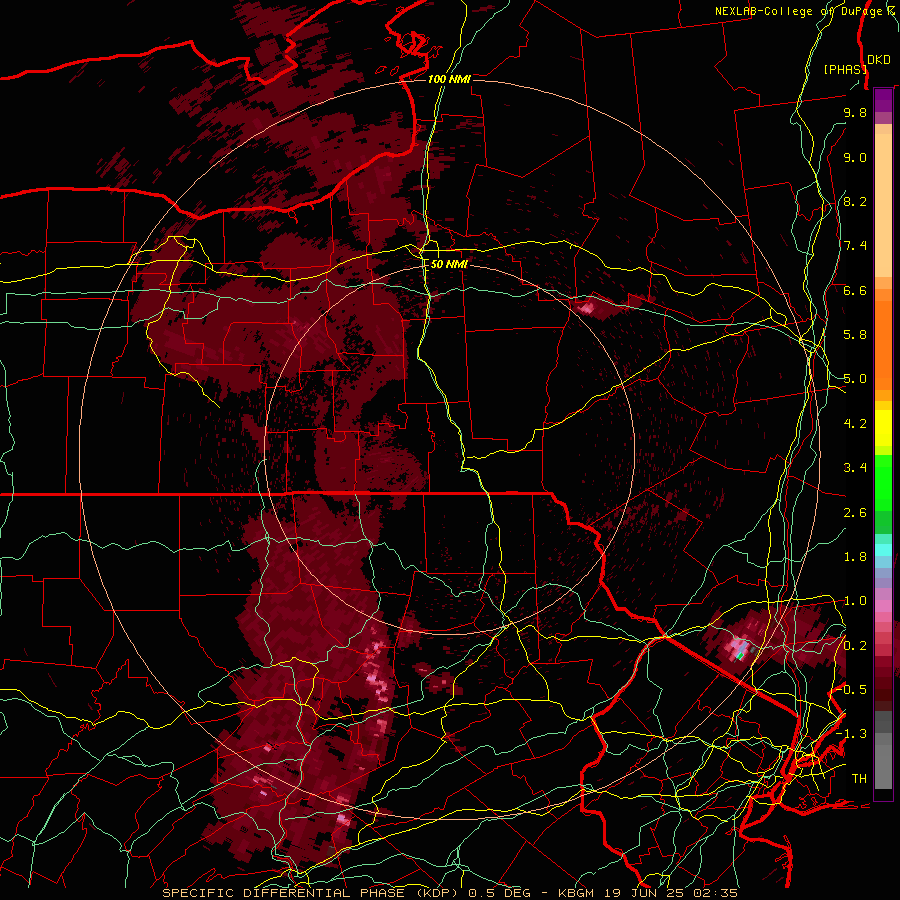
Task: Click the 9.0 scale value
Action: 855,158
